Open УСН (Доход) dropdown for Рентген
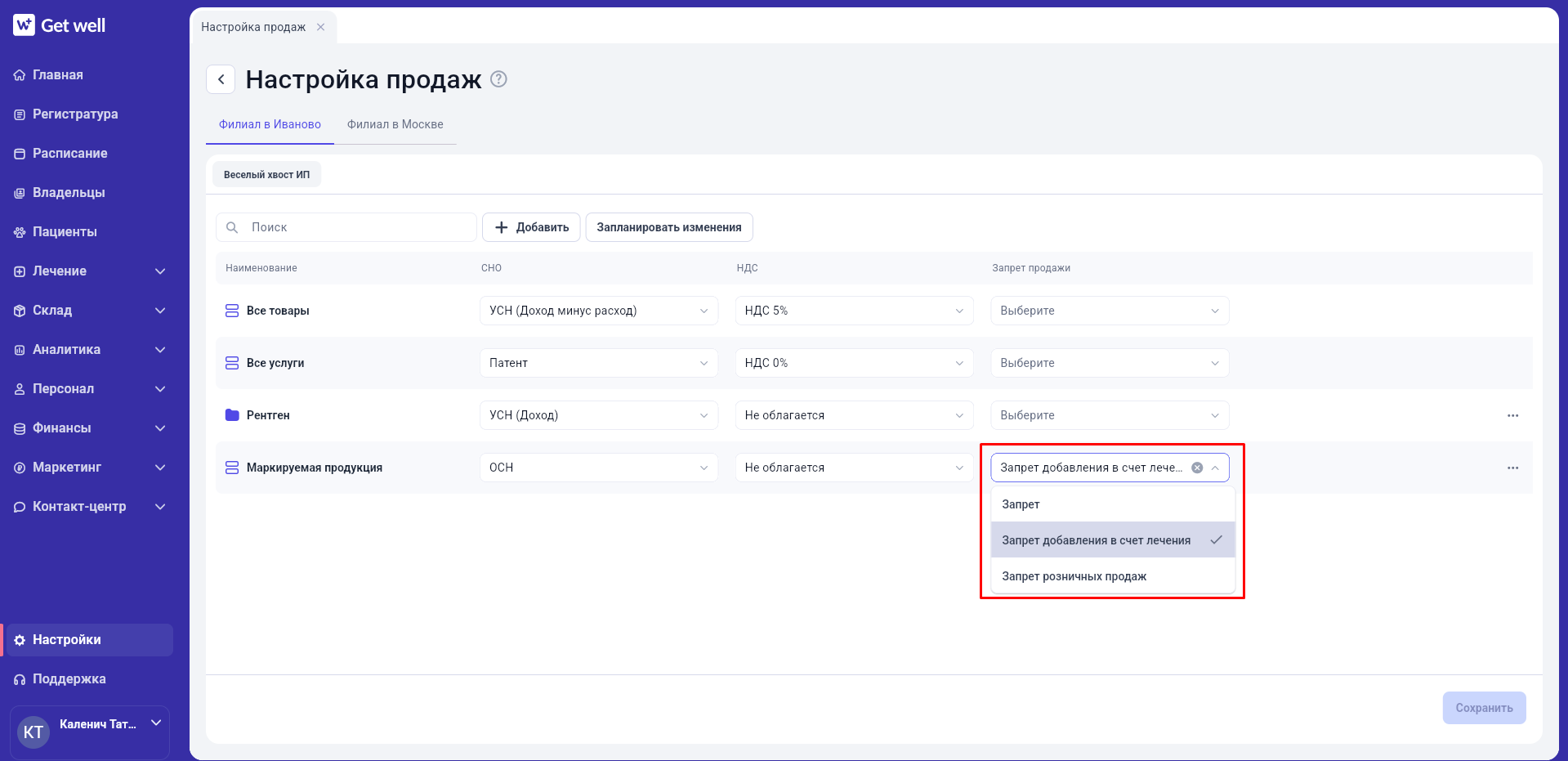This screenshot has height=761, width=1568. [x=599, y=415]
